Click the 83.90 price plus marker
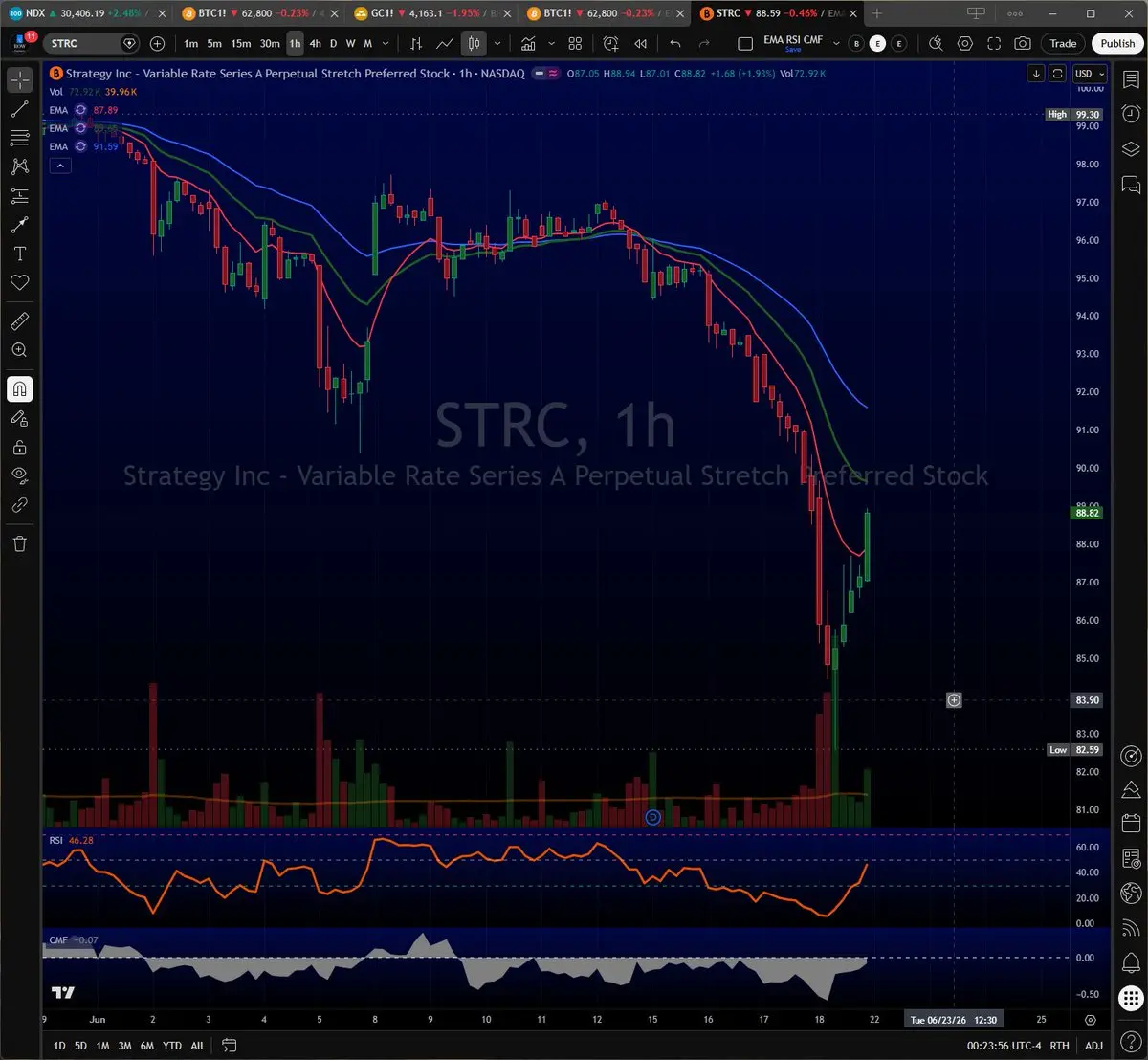 (x=954, y=700)
